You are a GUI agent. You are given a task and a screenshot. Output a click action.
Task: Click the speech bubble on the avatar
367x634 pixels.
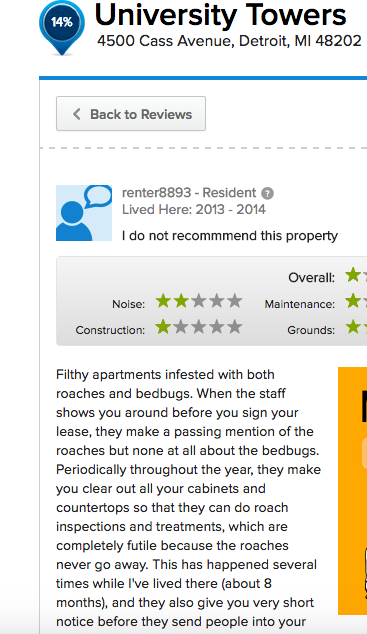point(98,196)
